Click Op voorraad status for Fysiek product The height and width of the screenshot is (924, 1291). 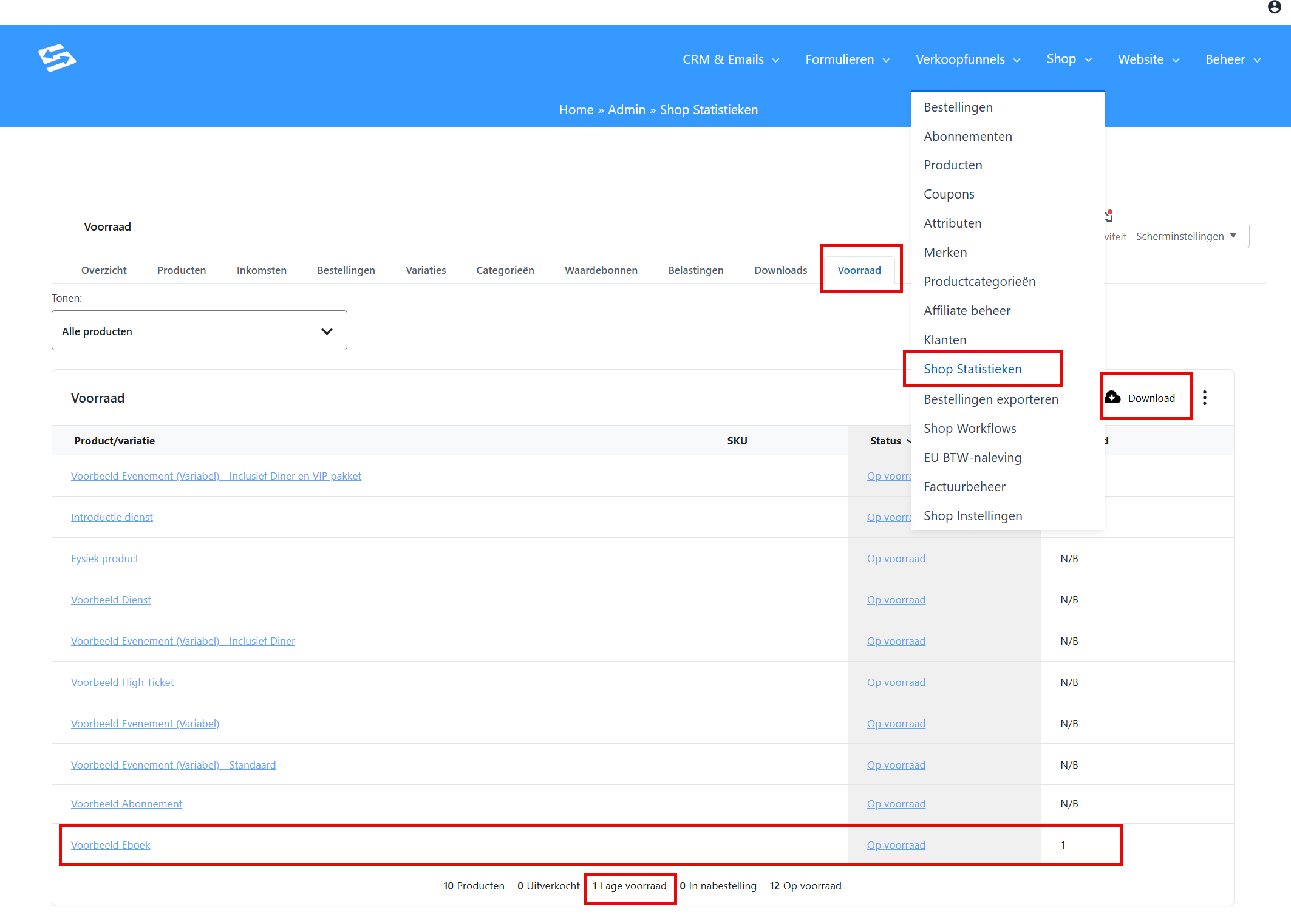(896, 559)
